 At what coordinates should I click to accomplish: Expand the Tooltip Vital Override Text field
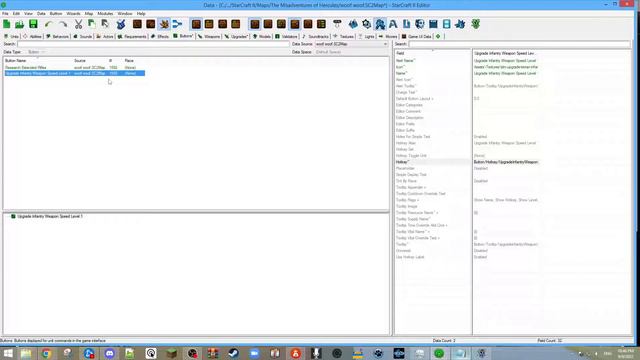click(418, 238)
